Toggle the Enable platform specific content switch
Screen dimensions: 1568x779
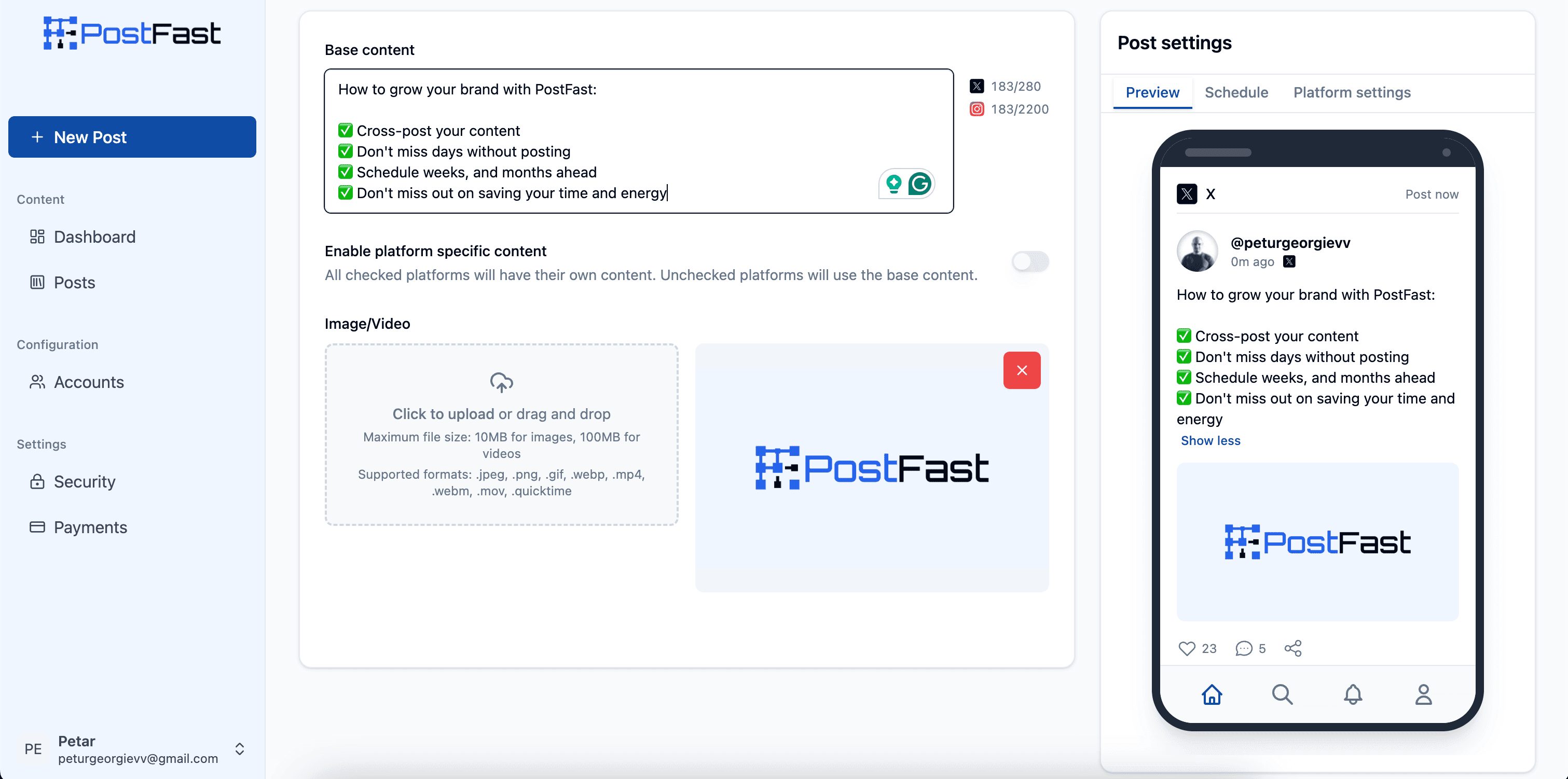click(1030, 262)
